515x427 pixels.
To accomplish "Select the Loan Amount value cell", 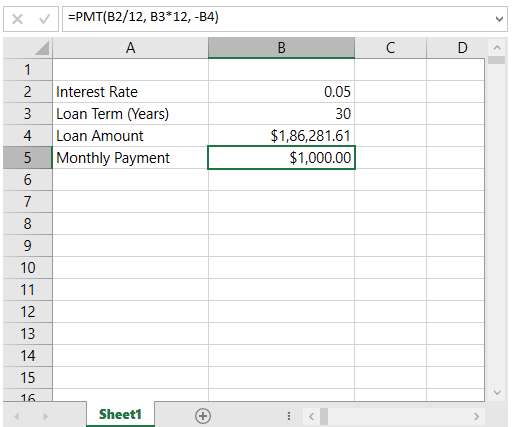I will pos(281,136).
